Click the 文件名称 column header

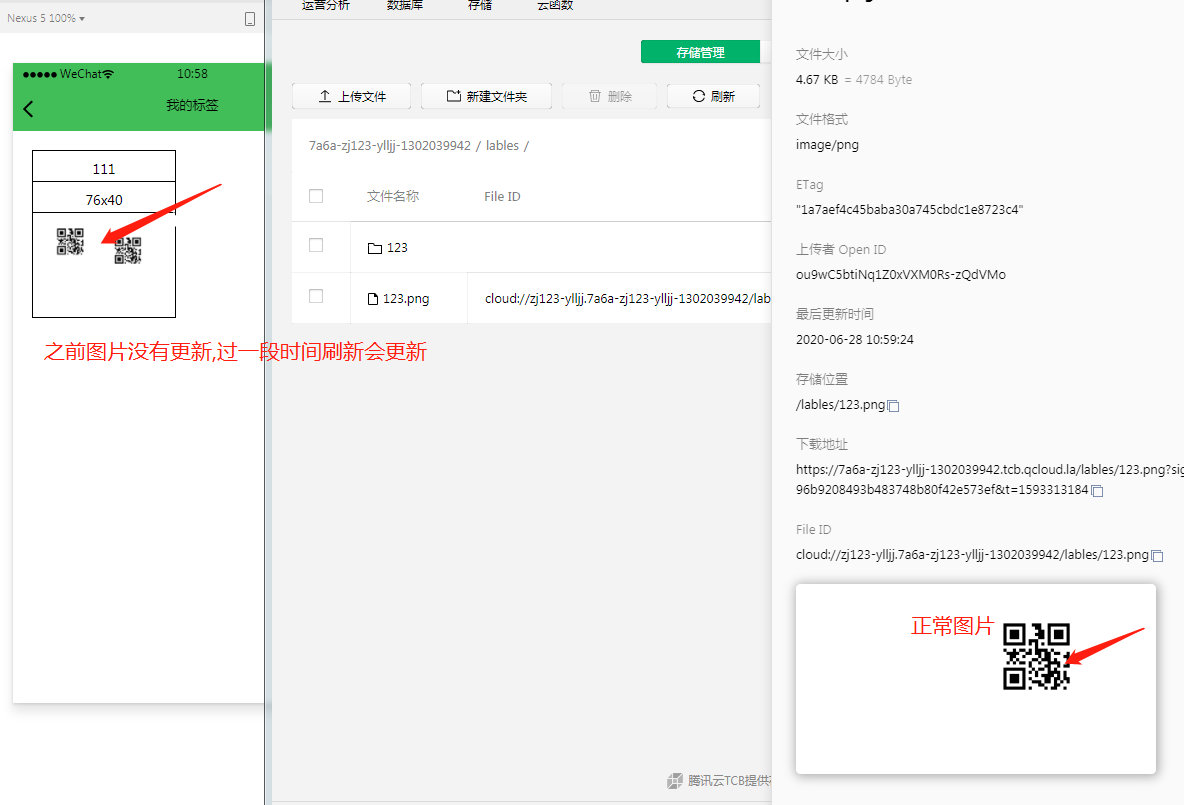point(393,196)
